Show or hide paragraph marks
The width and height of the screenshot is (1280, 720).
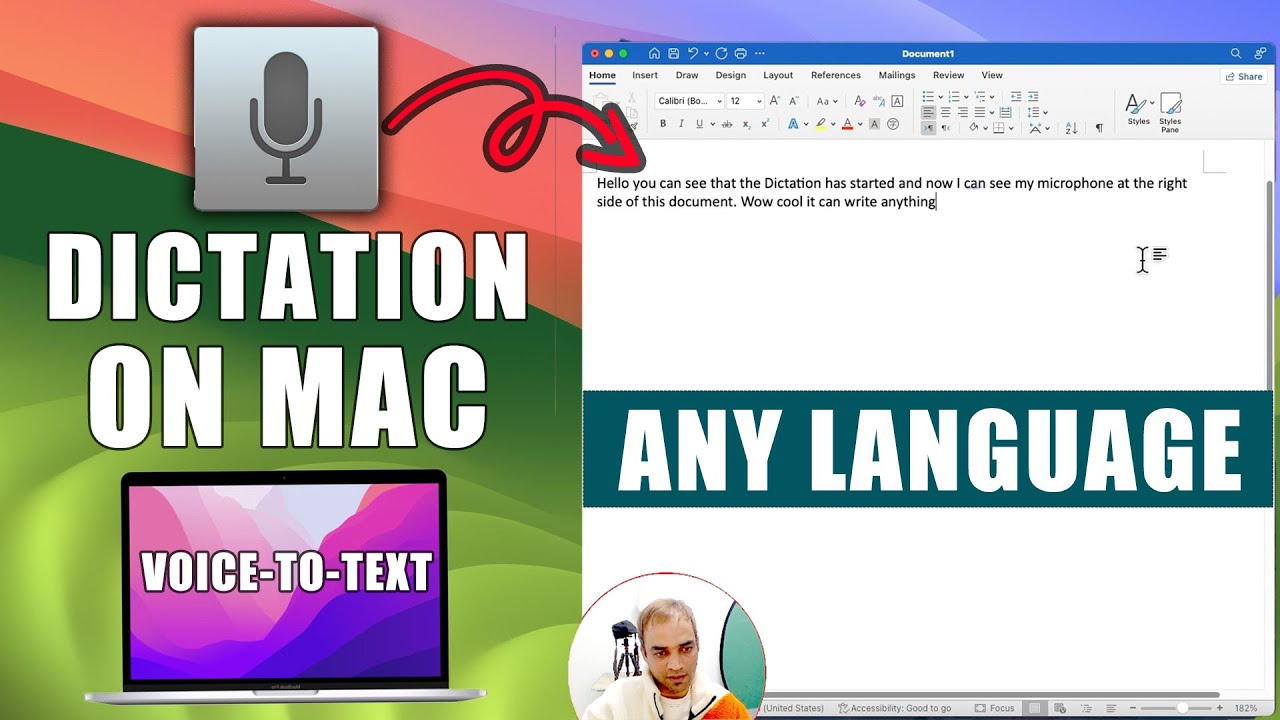pos(1099,128)
